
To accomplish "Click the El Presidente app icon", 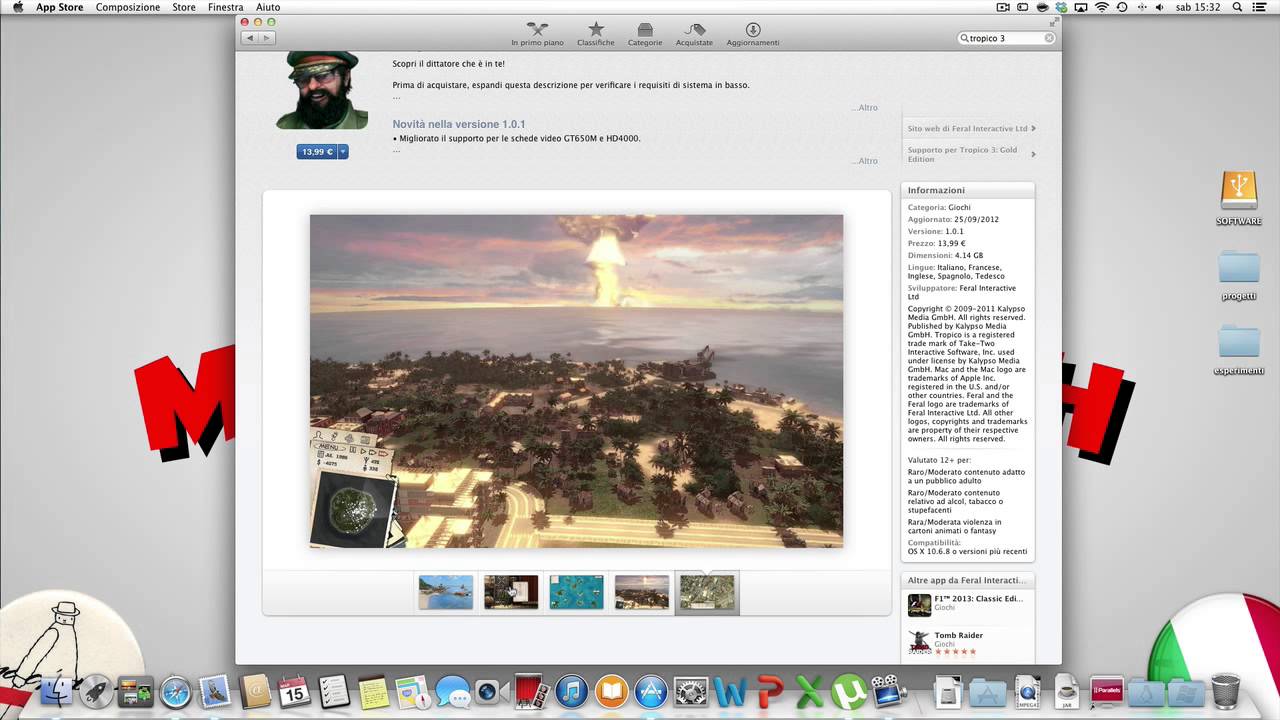I will (322, 90).
